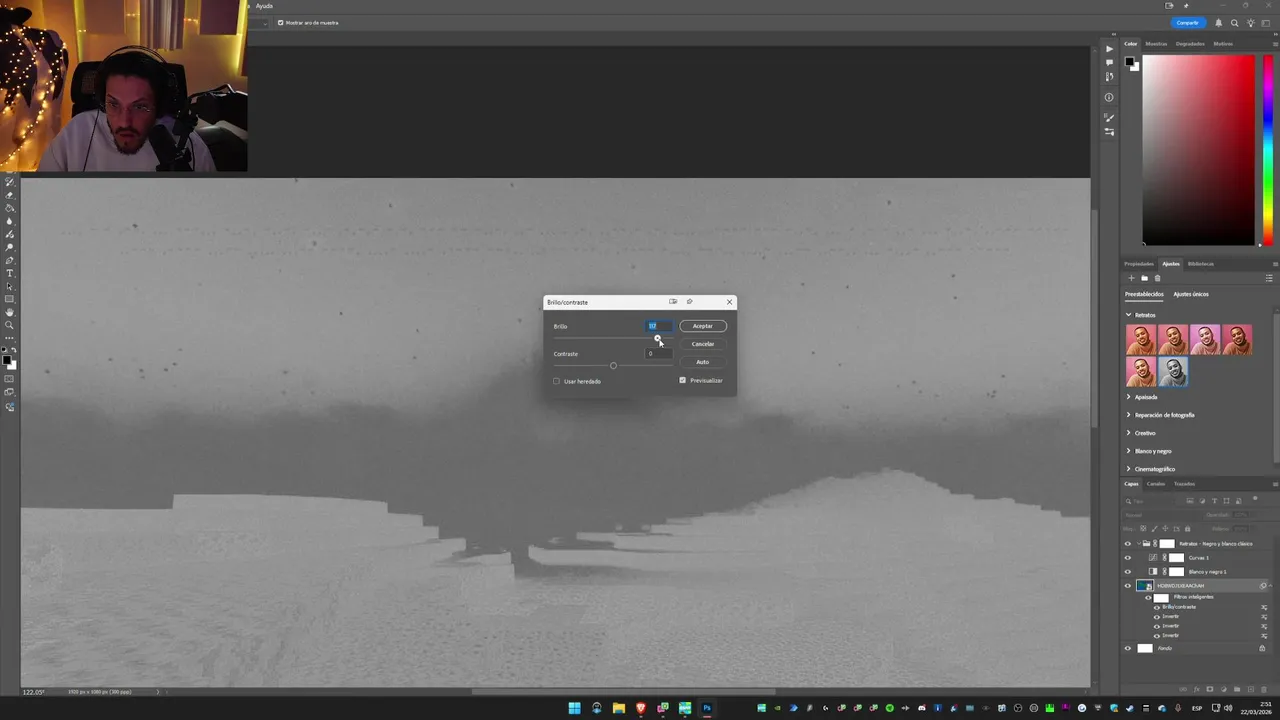Select the Blur (droplet) tool
Screen dimensions: 1280x720
click(10, 221)
